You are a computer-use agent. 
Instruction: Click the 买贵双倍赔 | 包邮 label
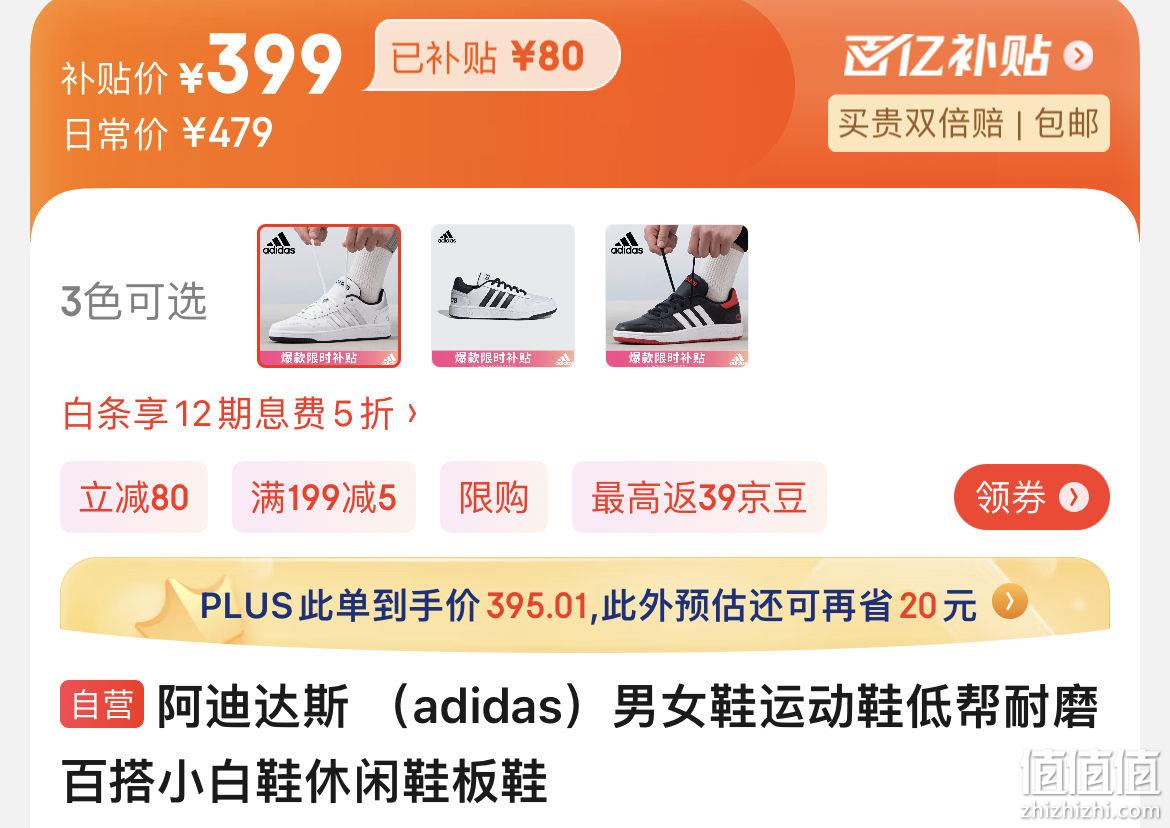click(969, 123)
